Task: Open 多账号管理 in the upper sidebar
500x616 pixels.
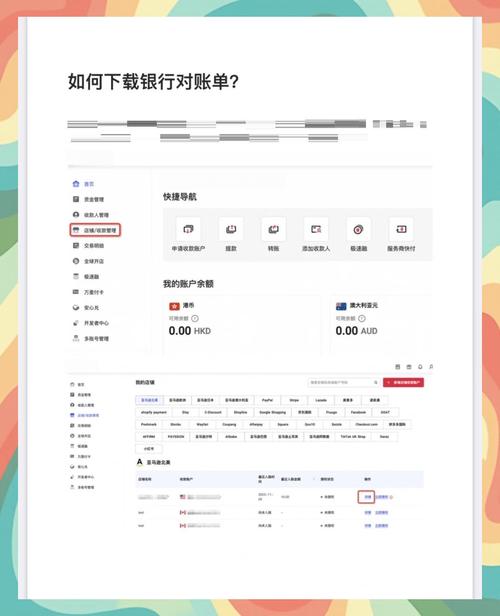Action: point(91,339)
